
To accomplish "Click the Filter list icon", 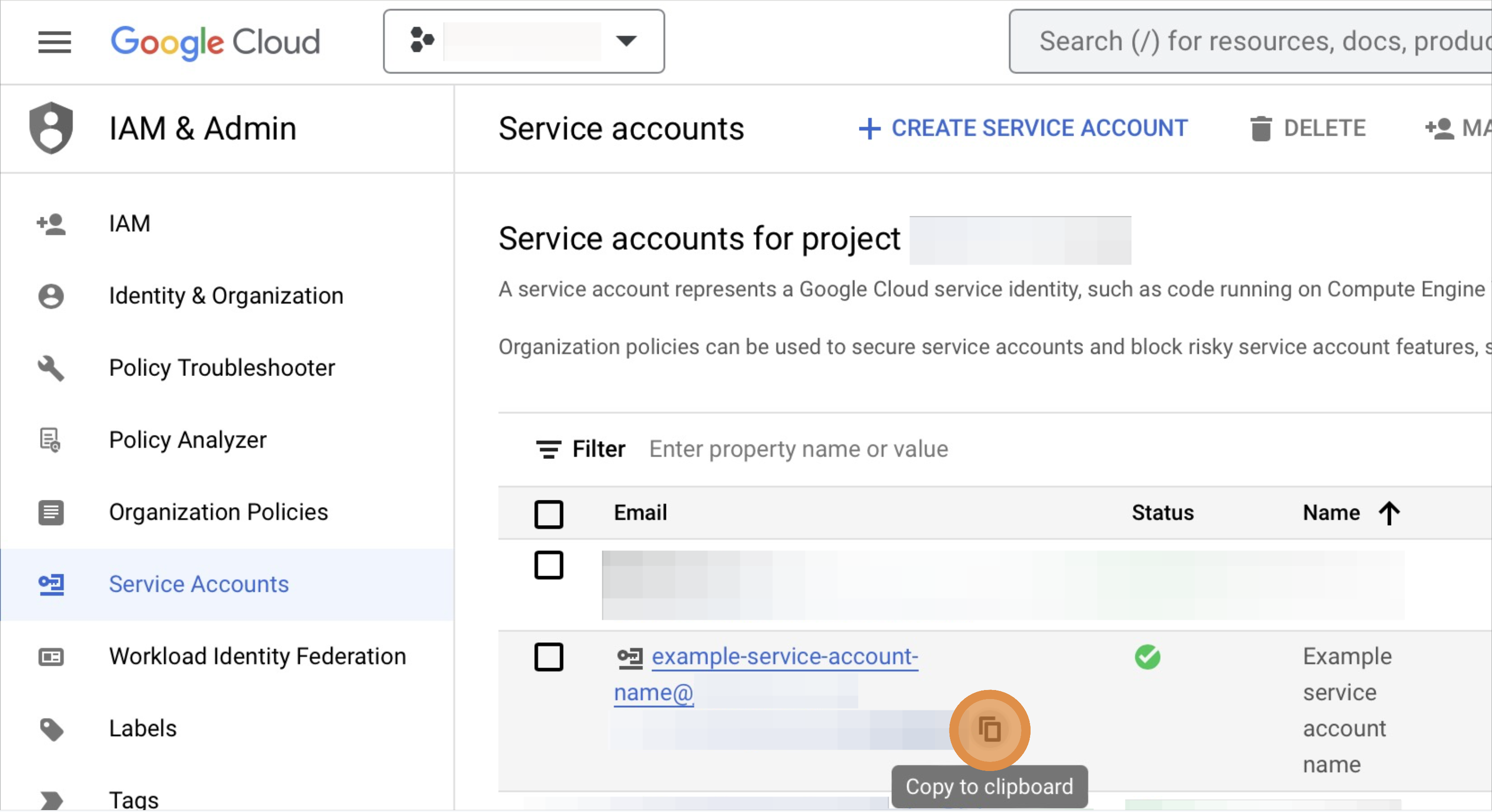I will click(x=548, y=449).
